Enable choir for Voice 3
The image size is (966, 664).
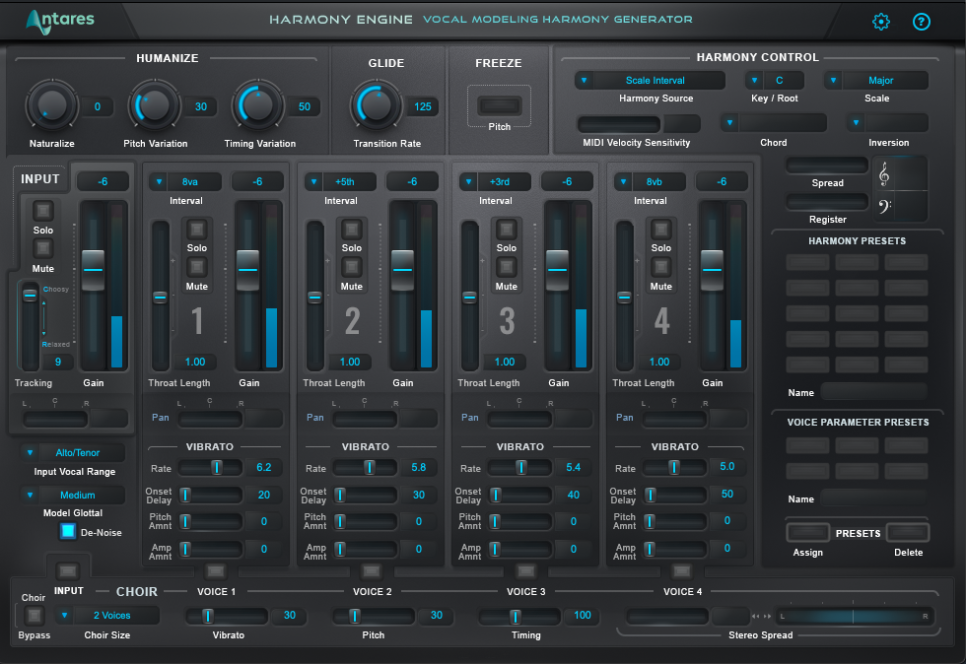point(526,571)
